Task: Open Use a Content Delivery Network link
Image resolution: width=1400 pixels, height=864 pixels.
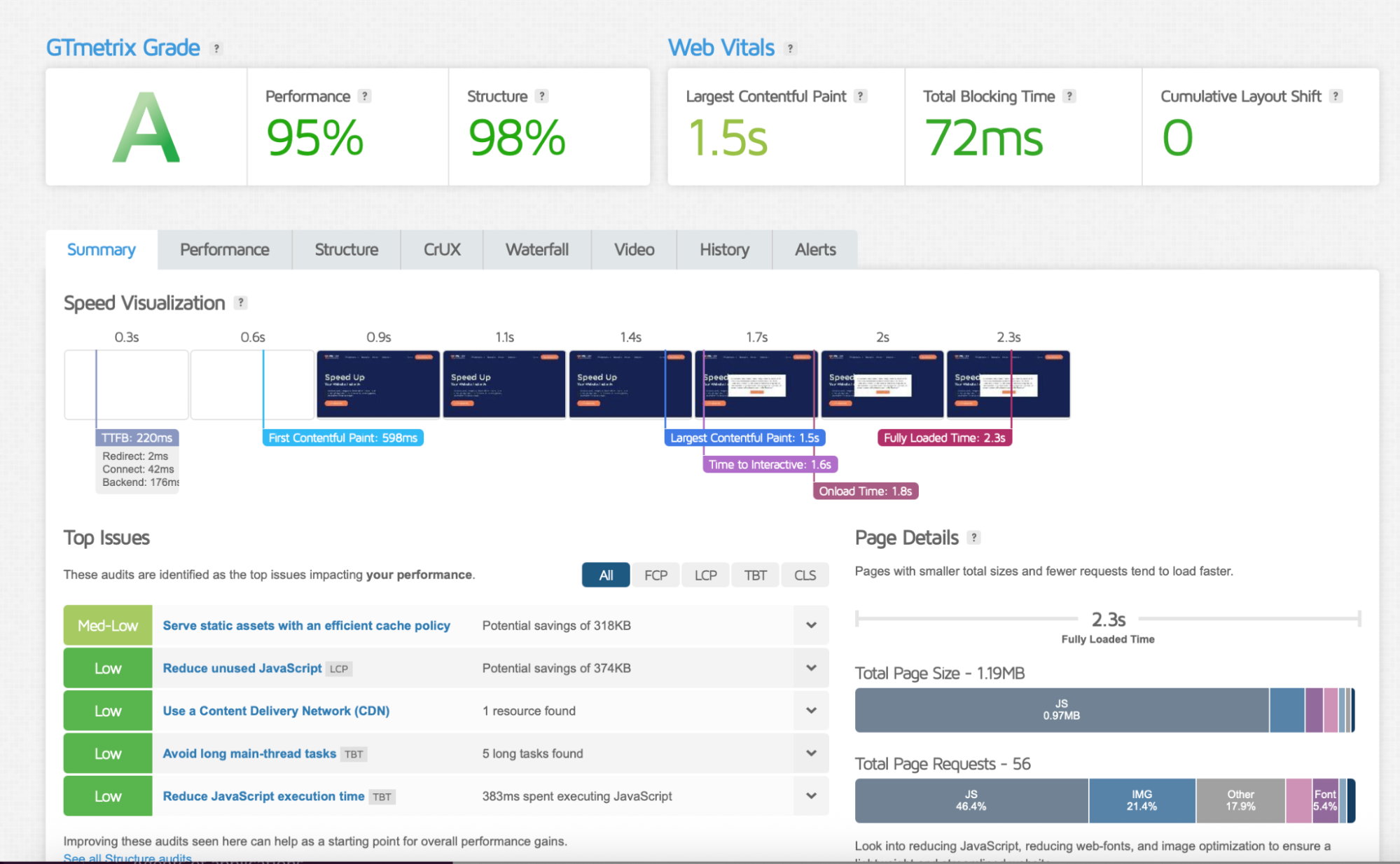Action: coord(276,711)
